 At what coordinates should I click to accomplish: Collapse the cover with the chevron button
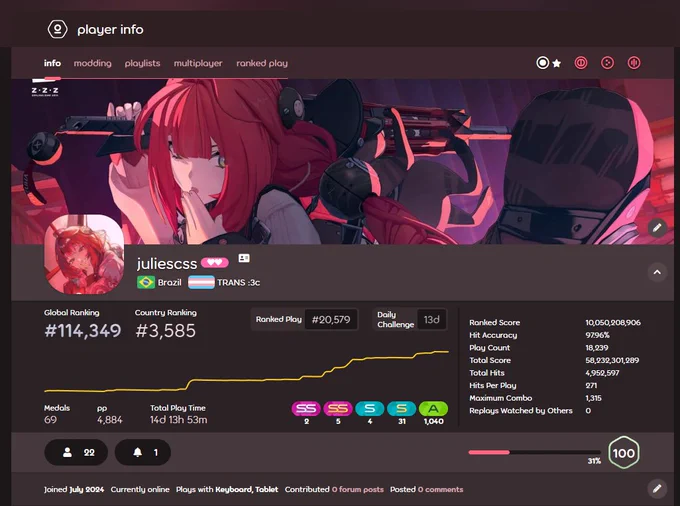pyautogui.click(x=657, y=272)
